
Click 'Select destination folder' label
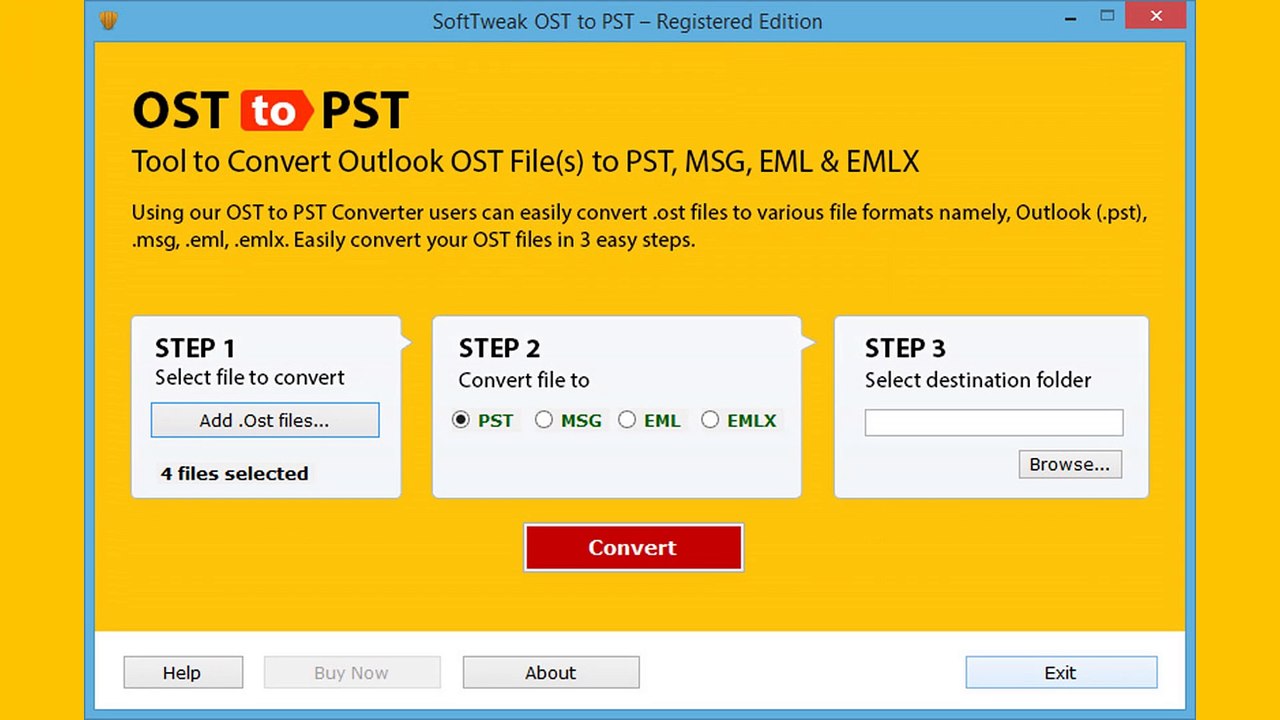click(x=978, y=380)
